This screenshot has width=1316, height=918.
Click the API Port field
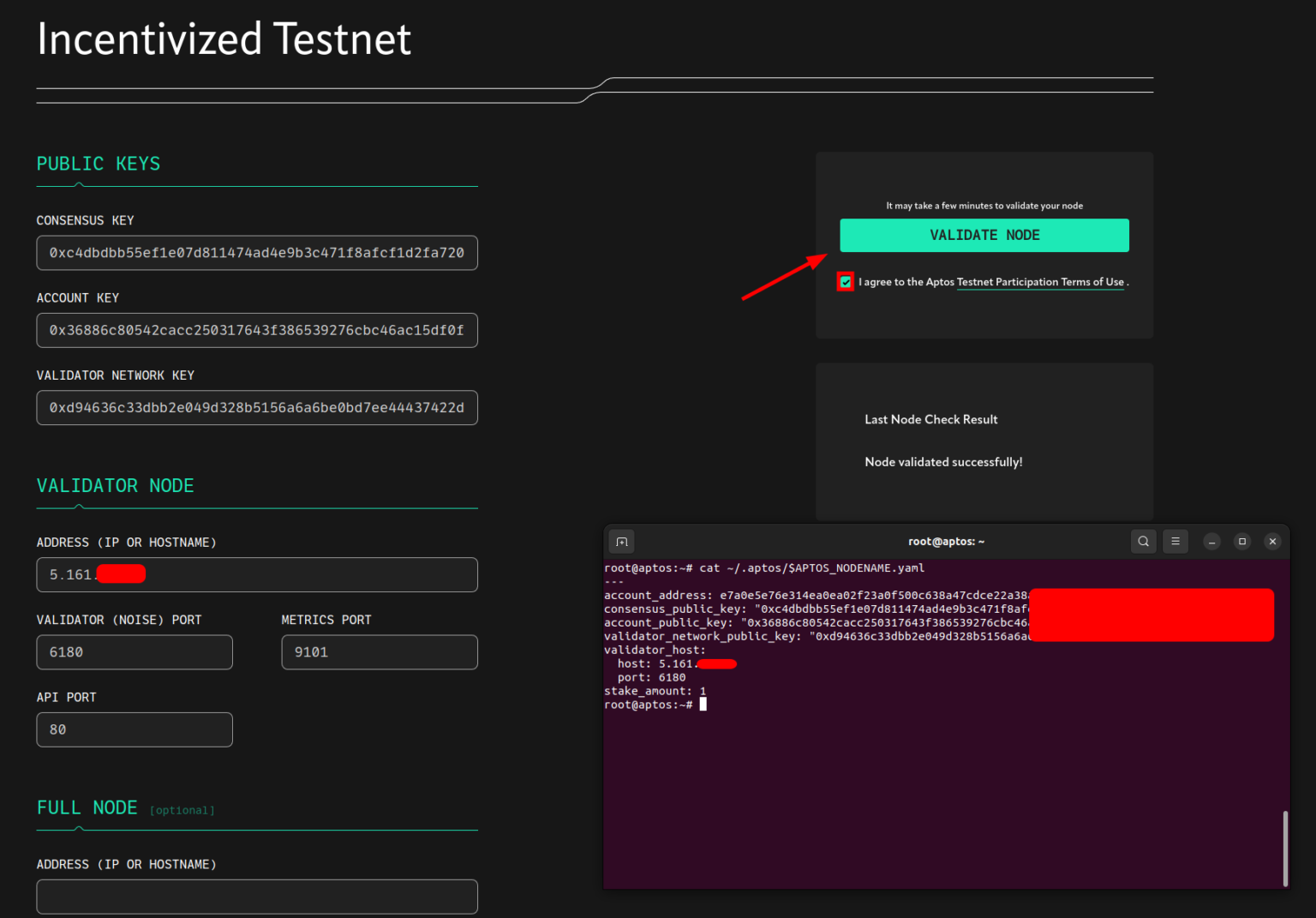click(135, 729)
